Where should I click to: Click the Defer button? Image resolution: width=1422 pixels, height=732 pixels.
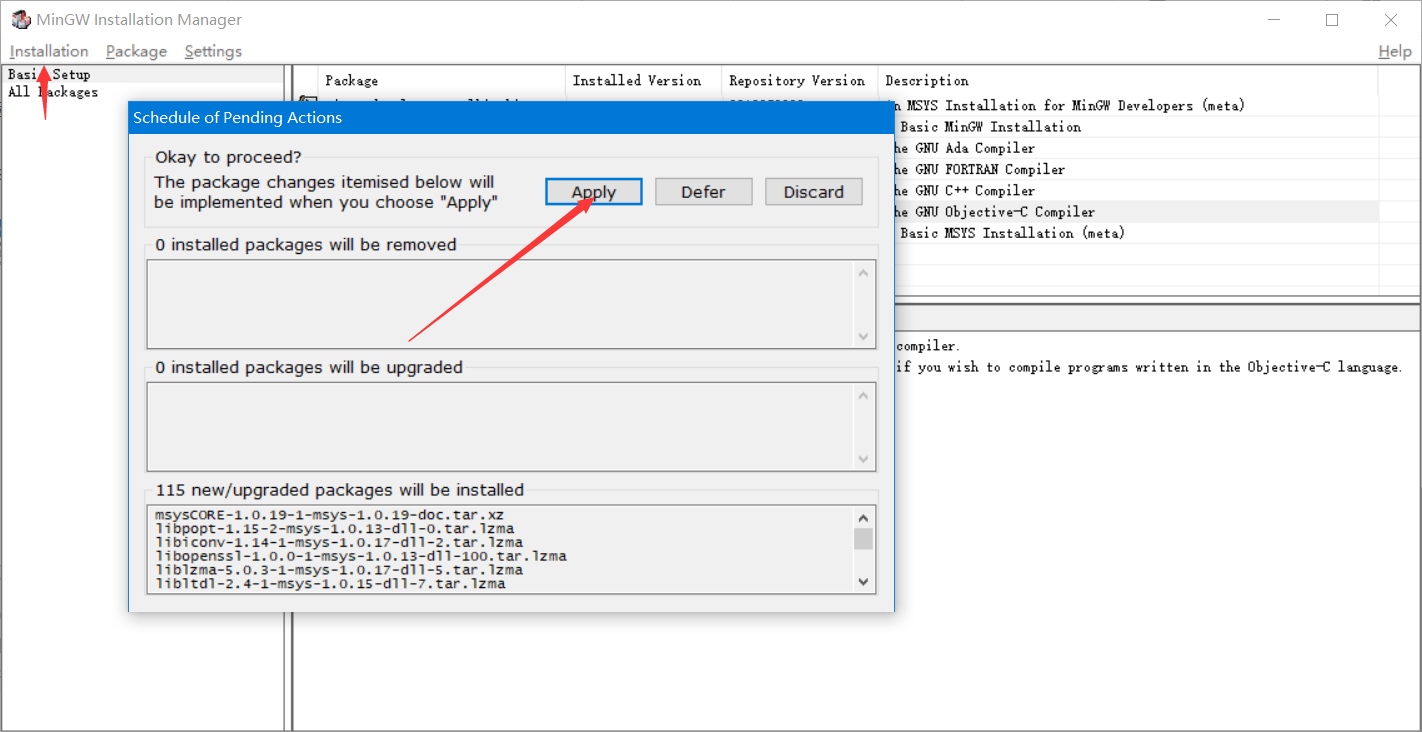click(703, 192)
